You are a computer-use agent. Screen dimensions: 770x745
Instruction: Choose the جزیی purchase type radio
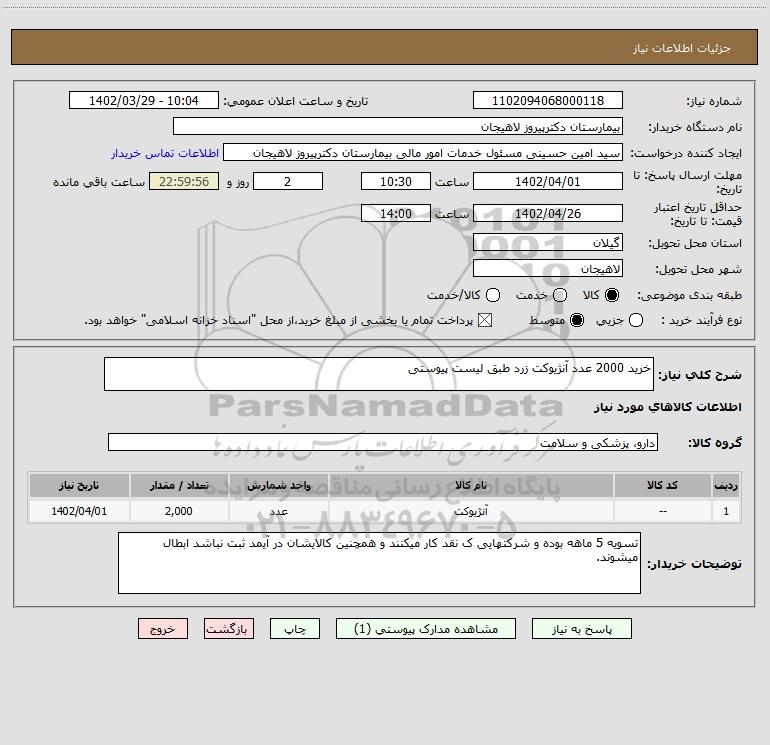(x=636, y=321)
